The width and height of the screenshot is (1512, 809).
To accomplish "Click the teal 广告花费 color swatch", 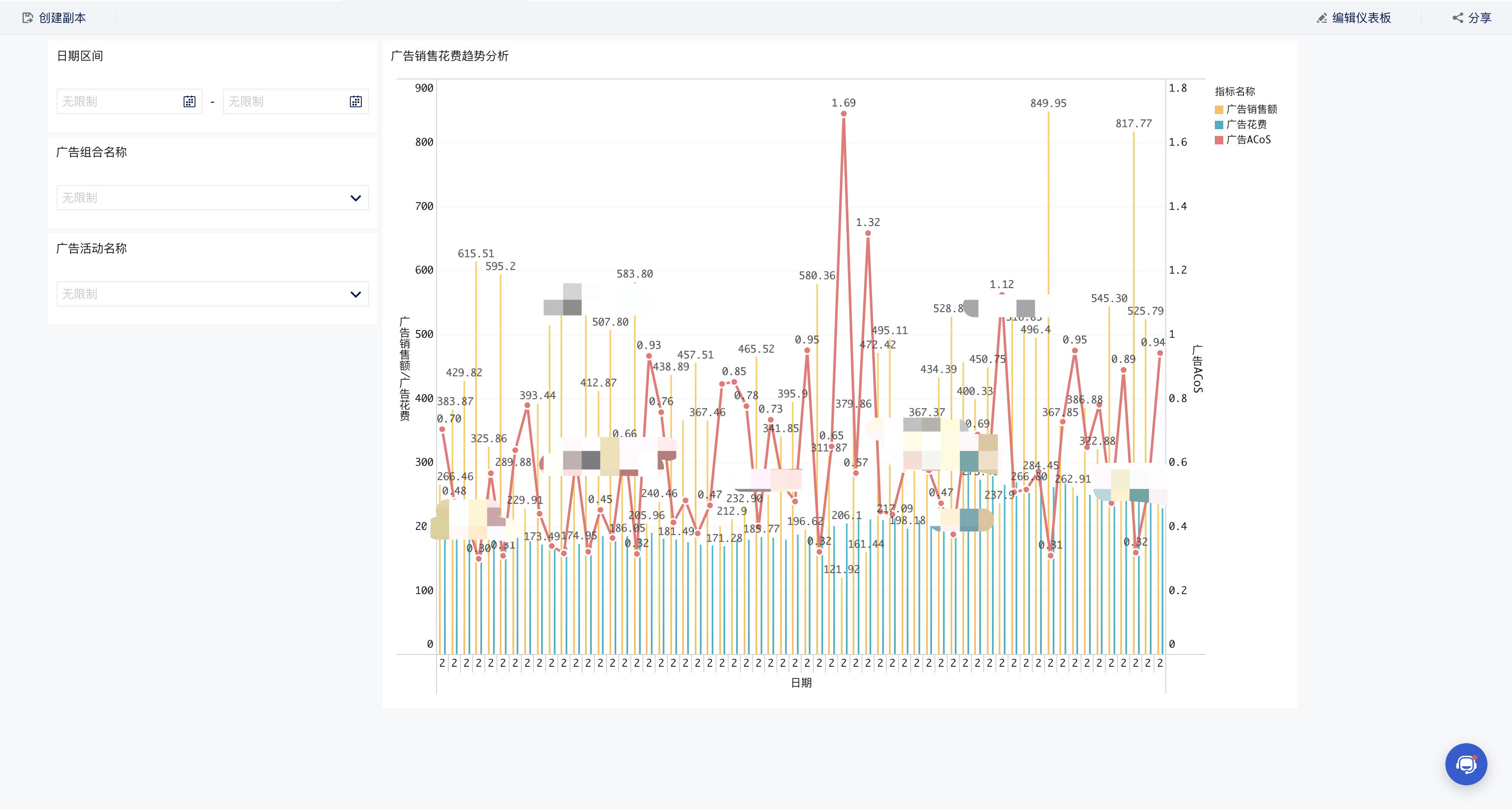I will click(1219, 125).
